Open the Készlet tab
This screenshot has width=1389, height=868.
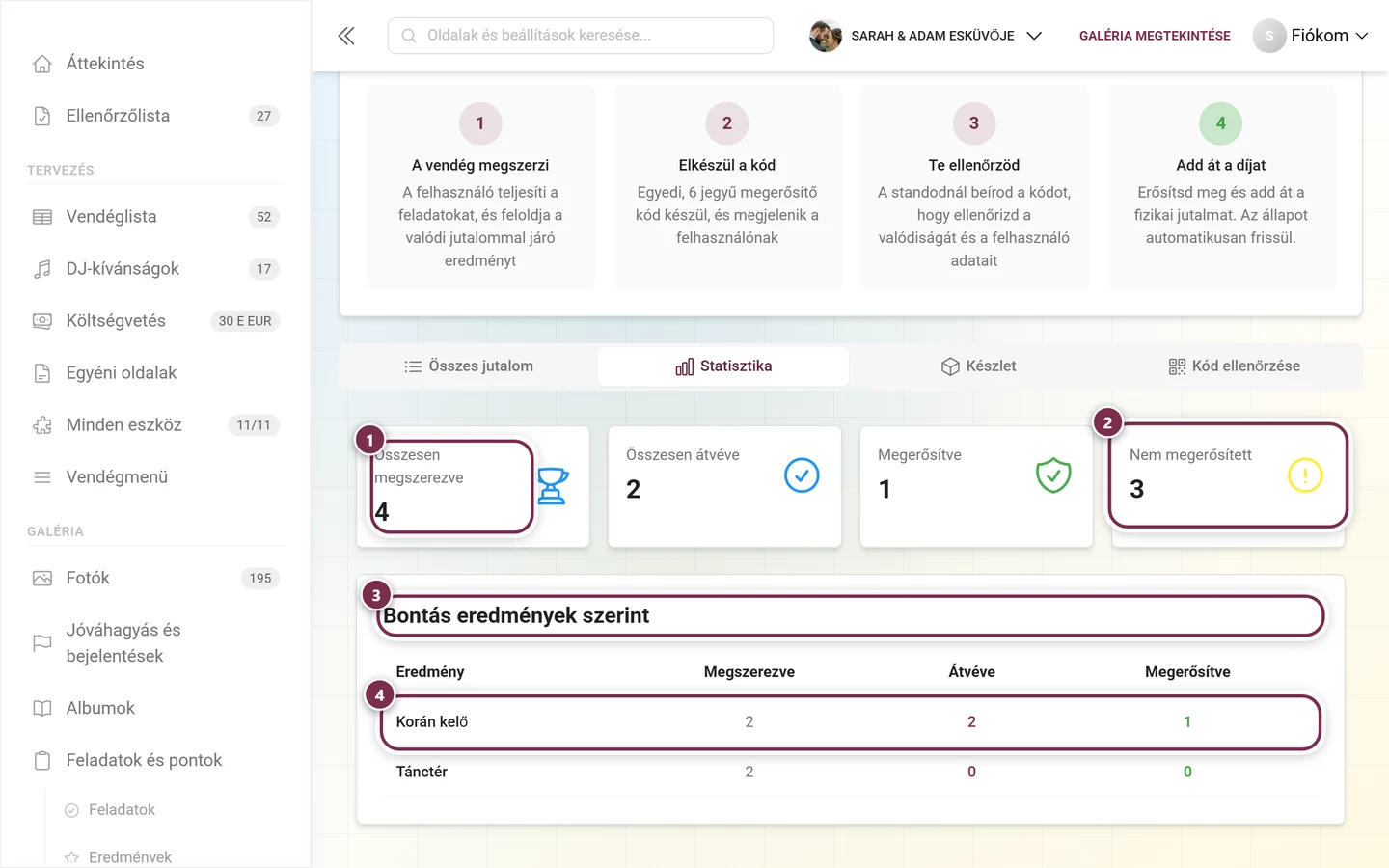978,366
